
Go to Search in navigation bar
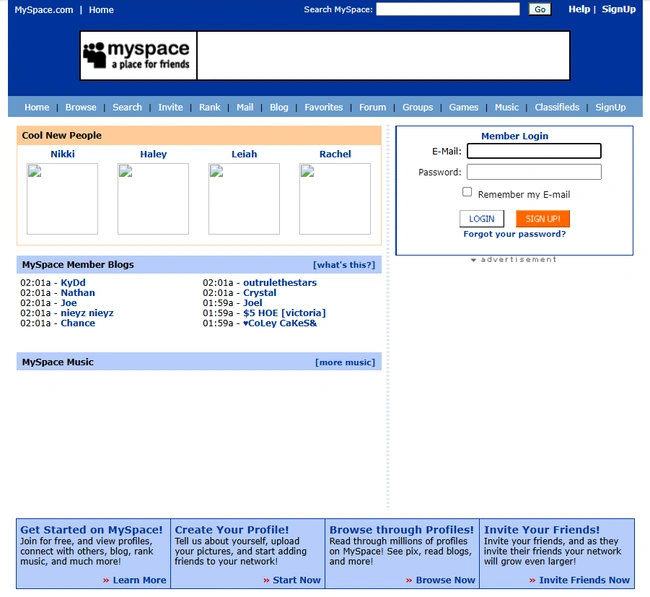[127, 107]
